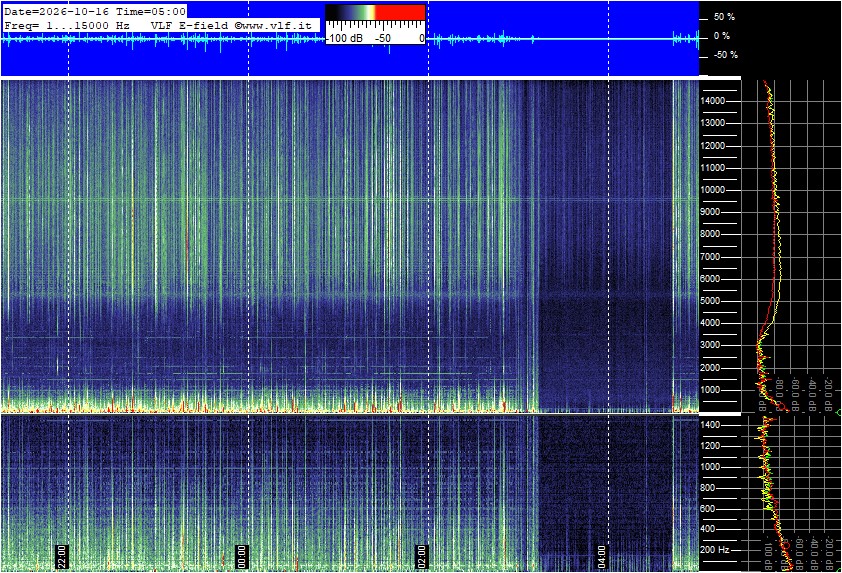
Task: Click the 2000 frequency axis label
Action: point(710,368)
